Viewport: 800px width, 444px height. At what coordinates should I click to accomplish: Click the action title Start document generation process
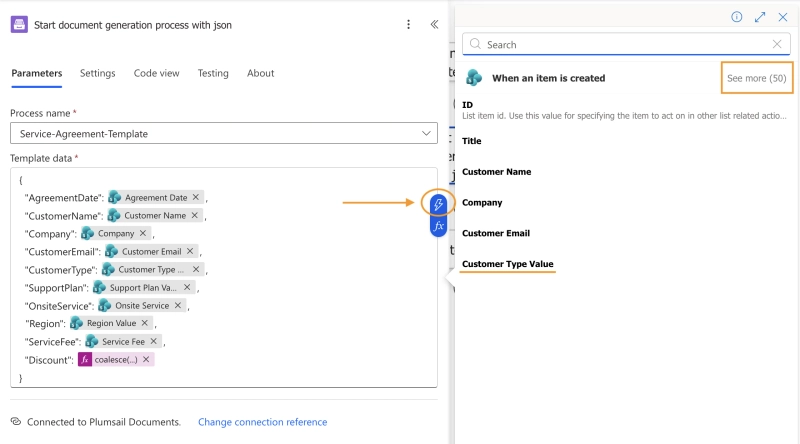click(x=133, y=25)
